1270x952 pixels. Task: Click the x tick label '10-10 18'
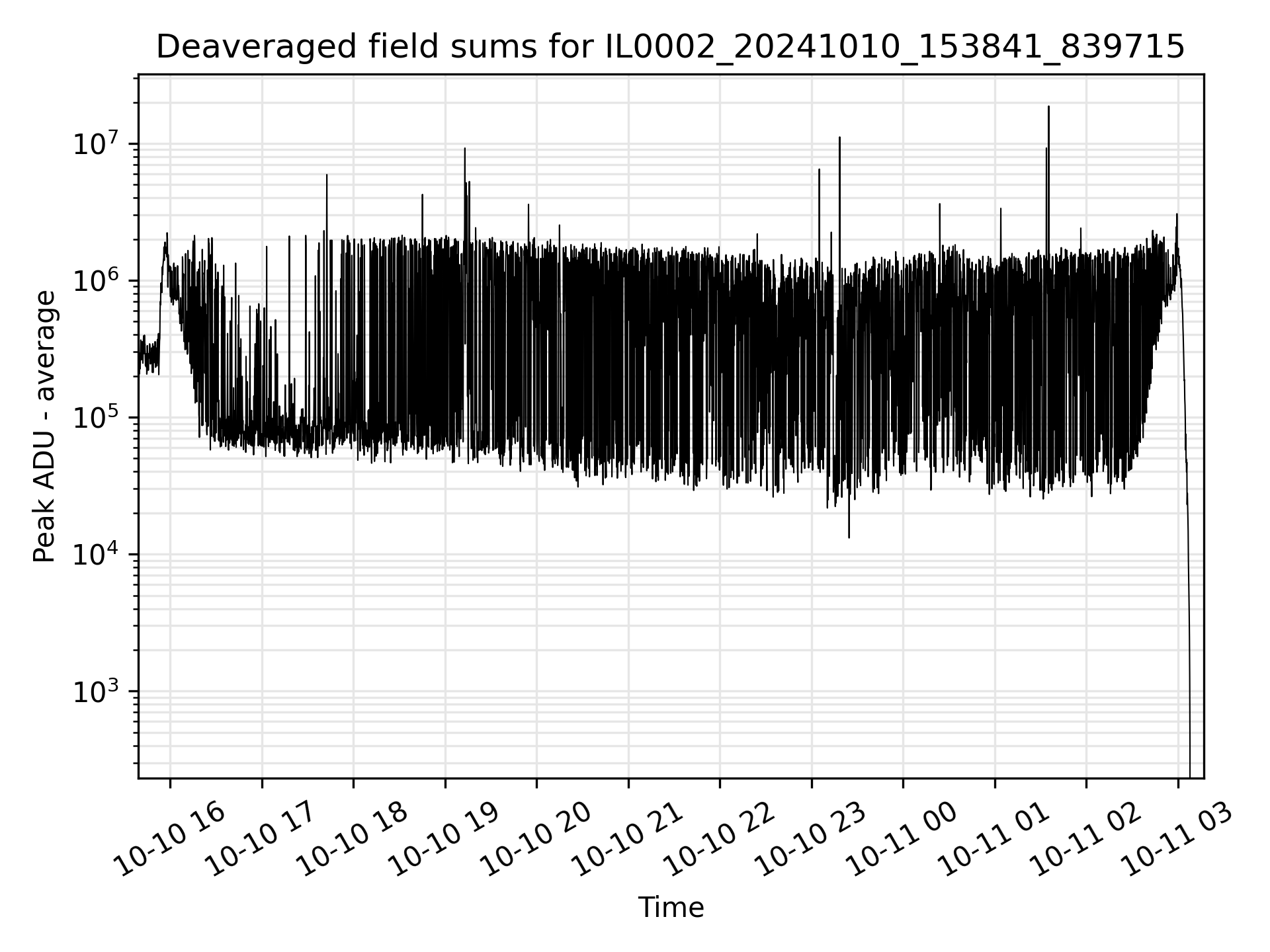353,839
